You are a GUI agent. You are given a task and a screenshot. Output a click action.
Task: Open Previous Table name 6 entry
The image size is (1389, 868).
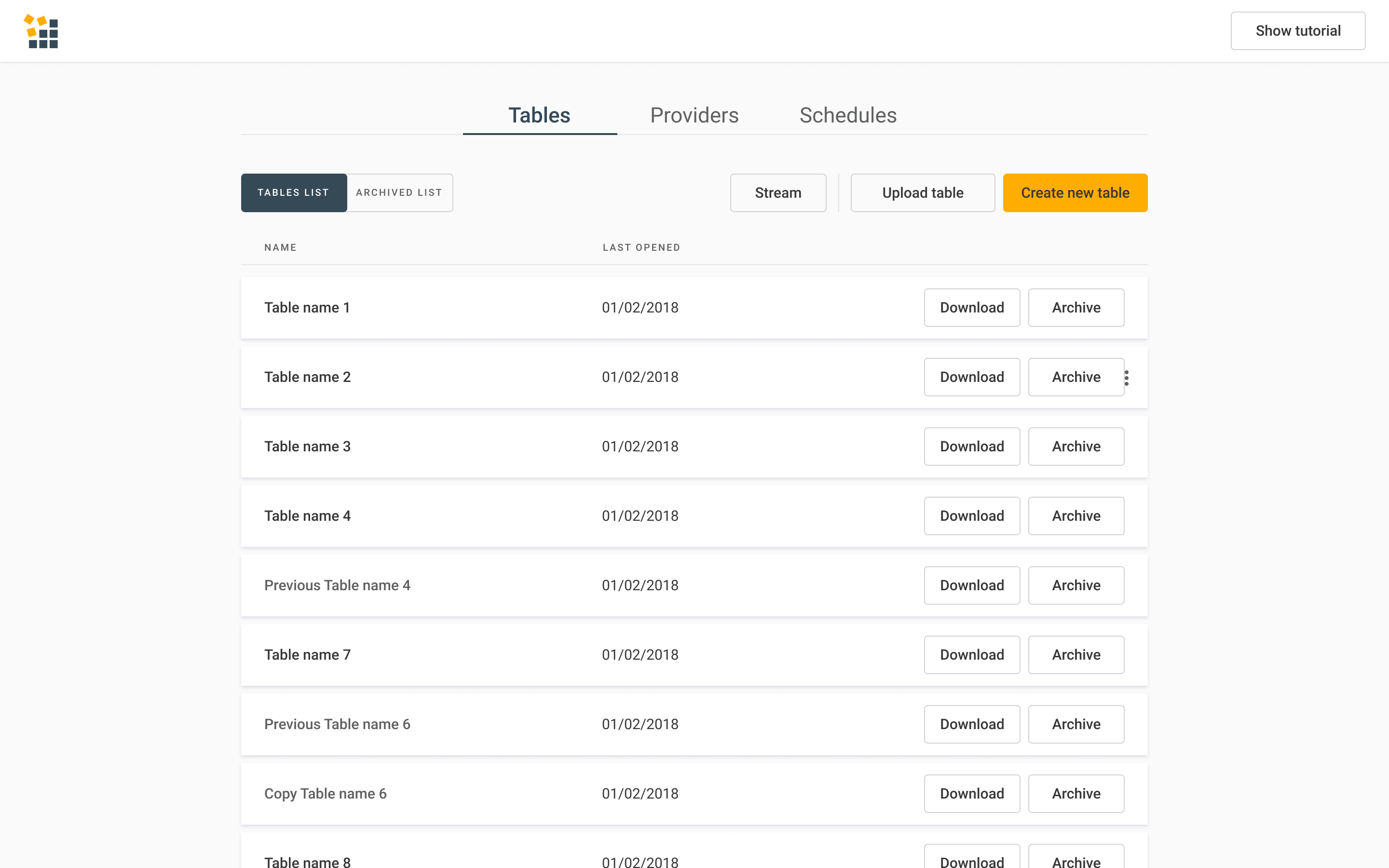[x=337, y=724]
